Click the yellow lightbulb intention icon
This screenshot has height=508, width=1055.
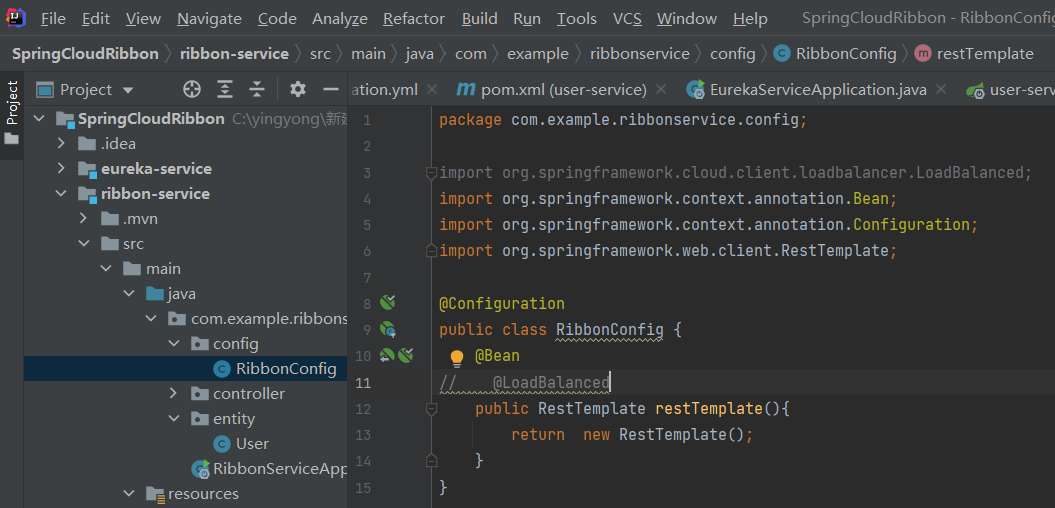457,357
